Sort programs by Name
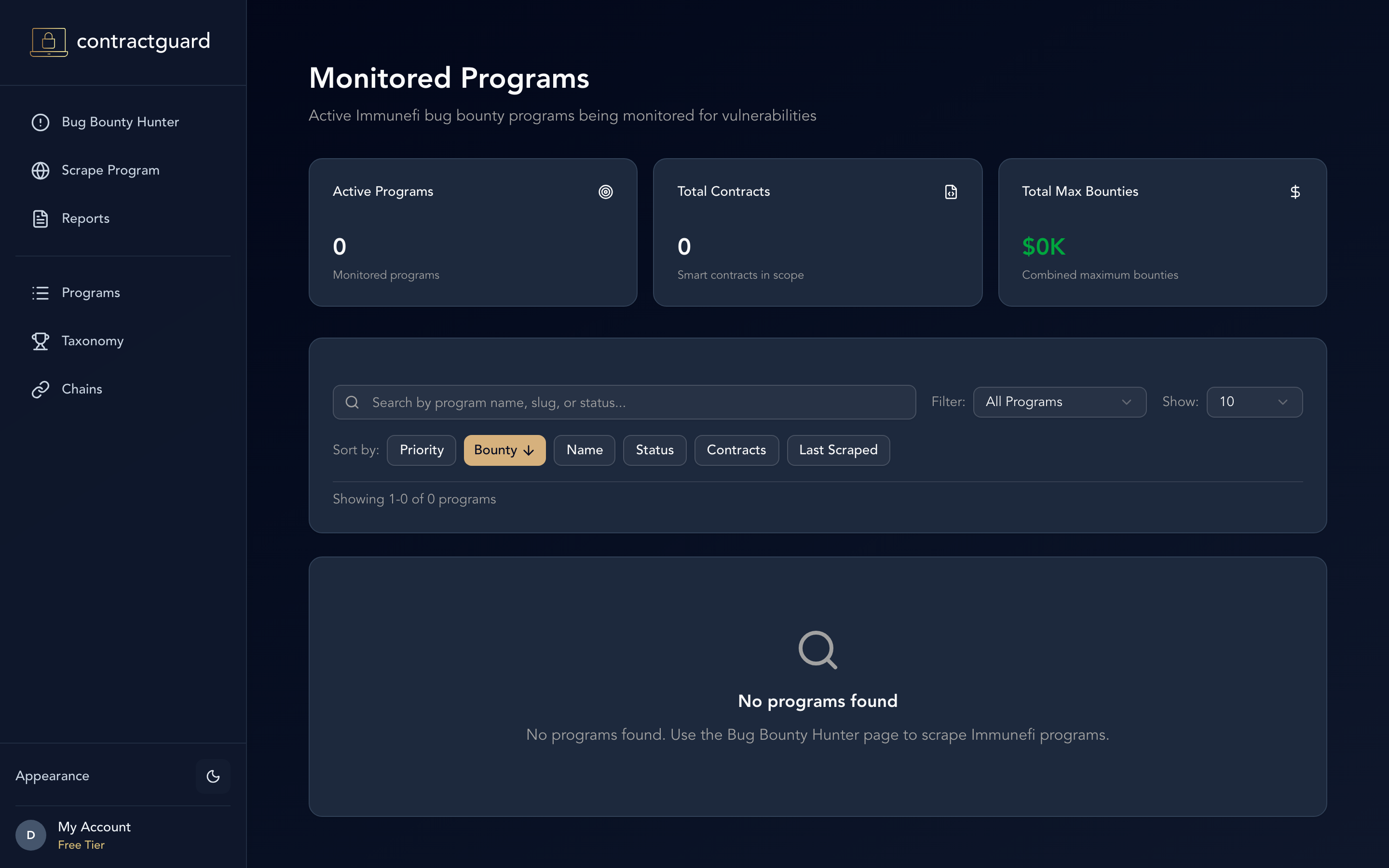The height and width of the screenshot is (868, 1389). click(585, 450)
